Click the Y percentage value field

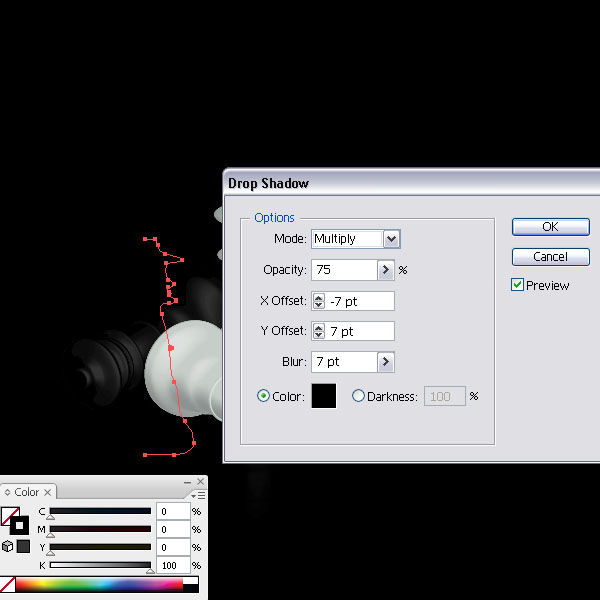tap(173, 548)
